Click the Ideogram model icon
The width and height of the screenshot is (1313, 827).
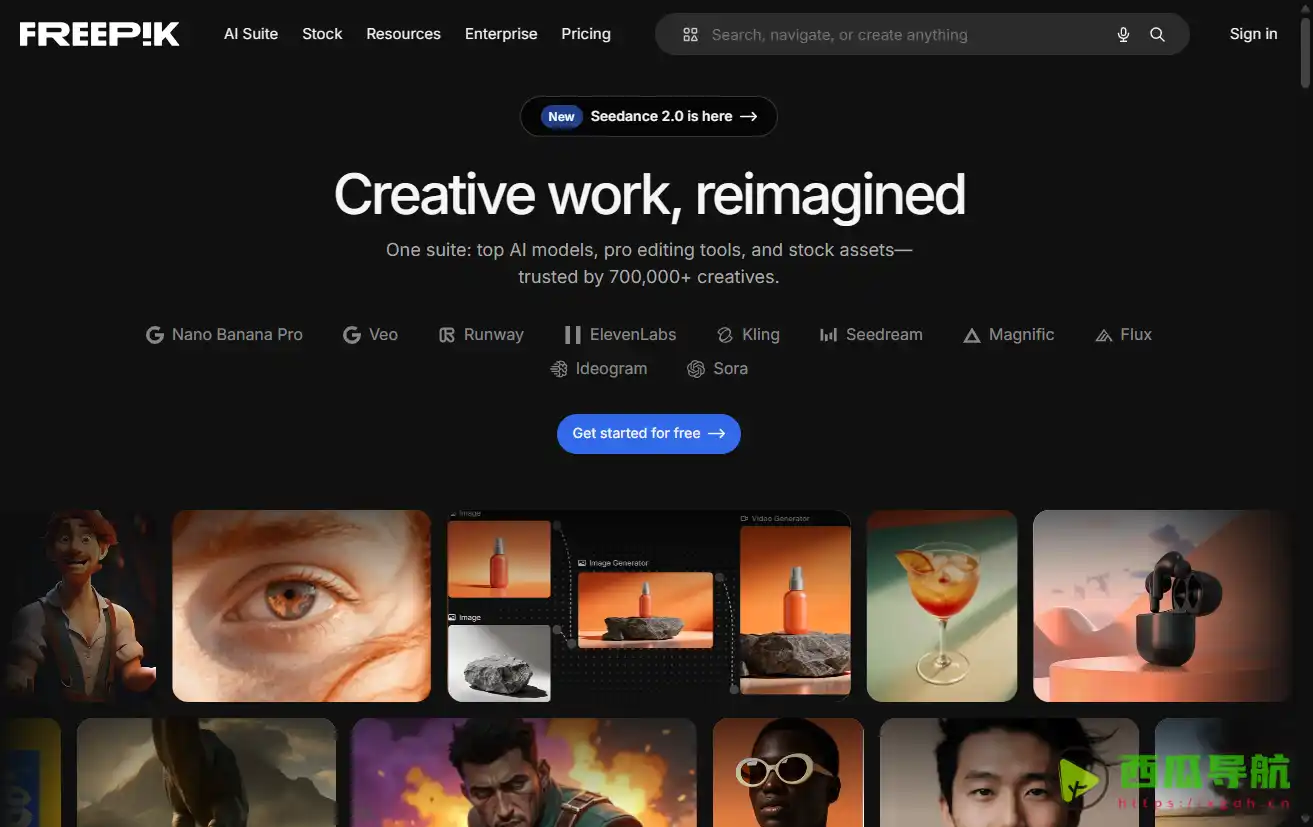coord(558,369)
